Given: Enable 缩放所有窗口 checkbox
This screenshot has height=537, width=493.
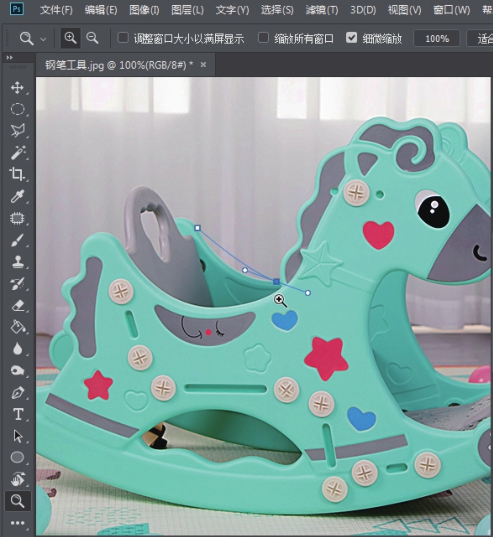Looking at the screenshot, I should tap(263, 37).
